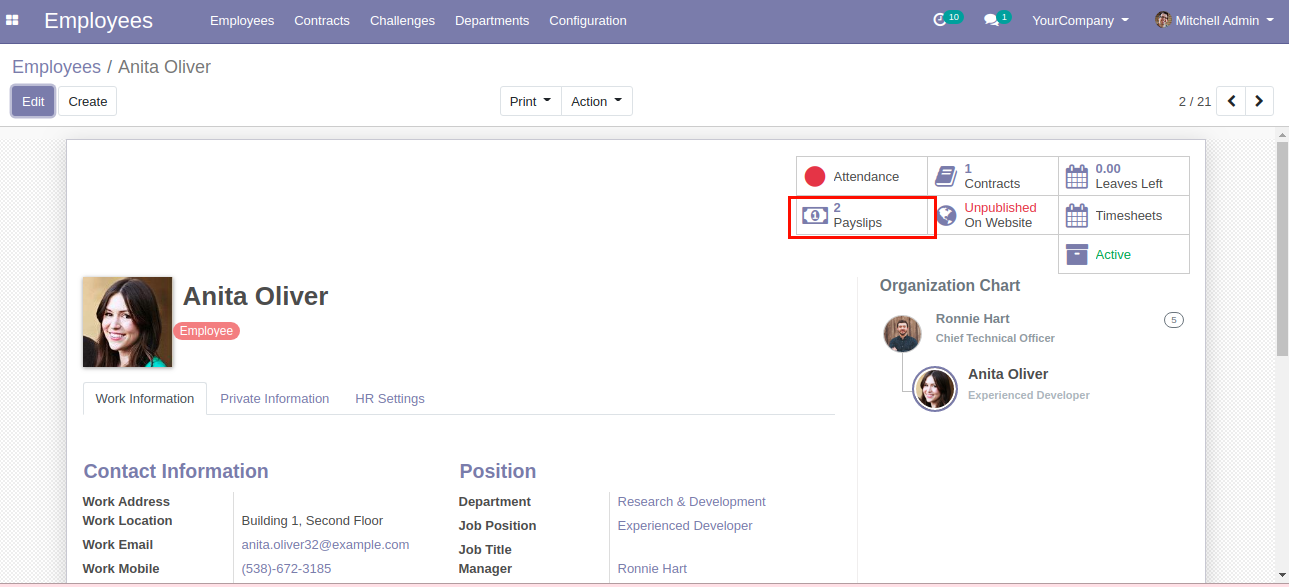
Task: Click the website globe icon
Action: [946, 215]
